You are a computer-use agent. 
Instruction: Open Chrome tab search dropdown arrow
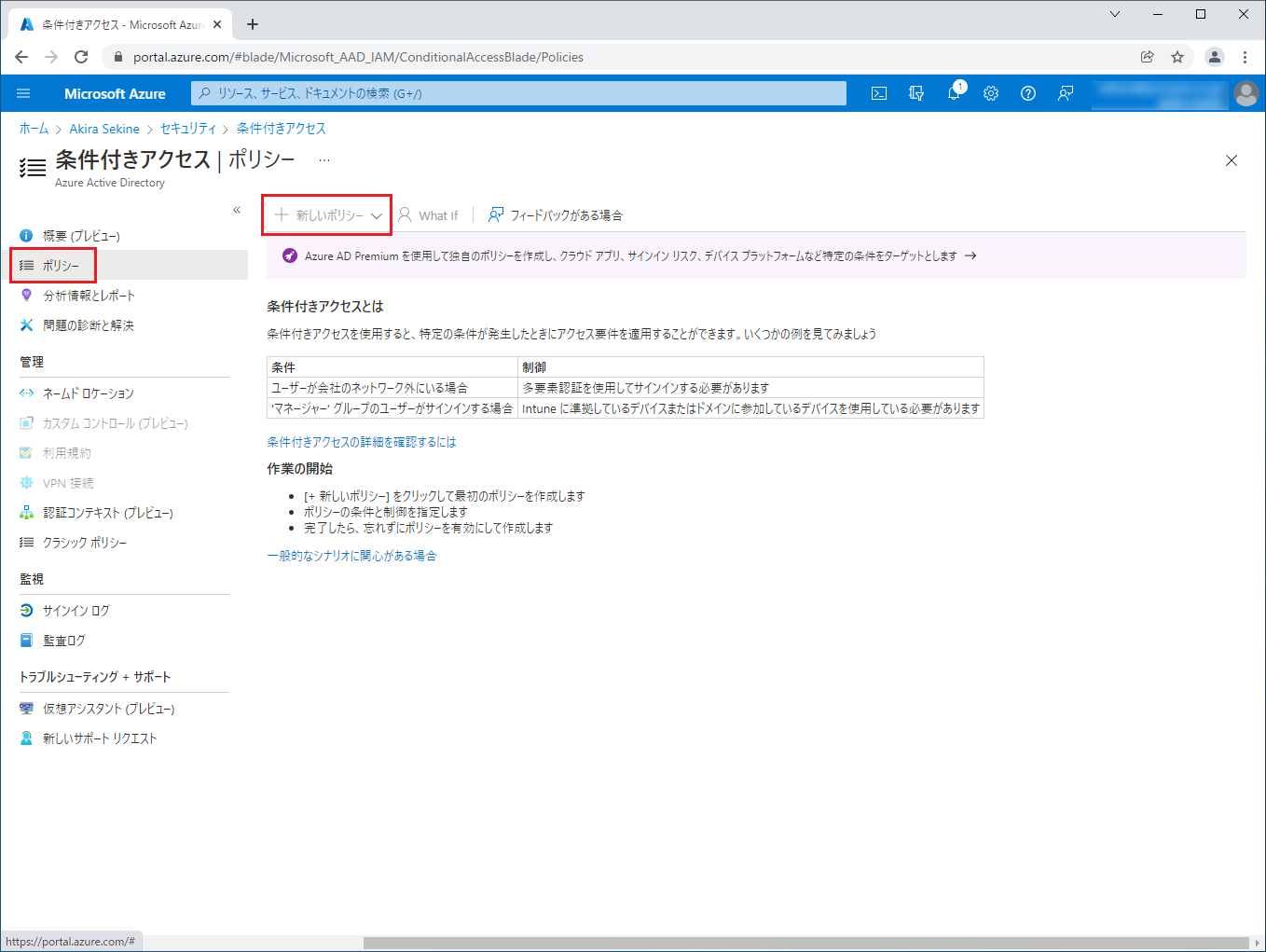[1115, 14]
